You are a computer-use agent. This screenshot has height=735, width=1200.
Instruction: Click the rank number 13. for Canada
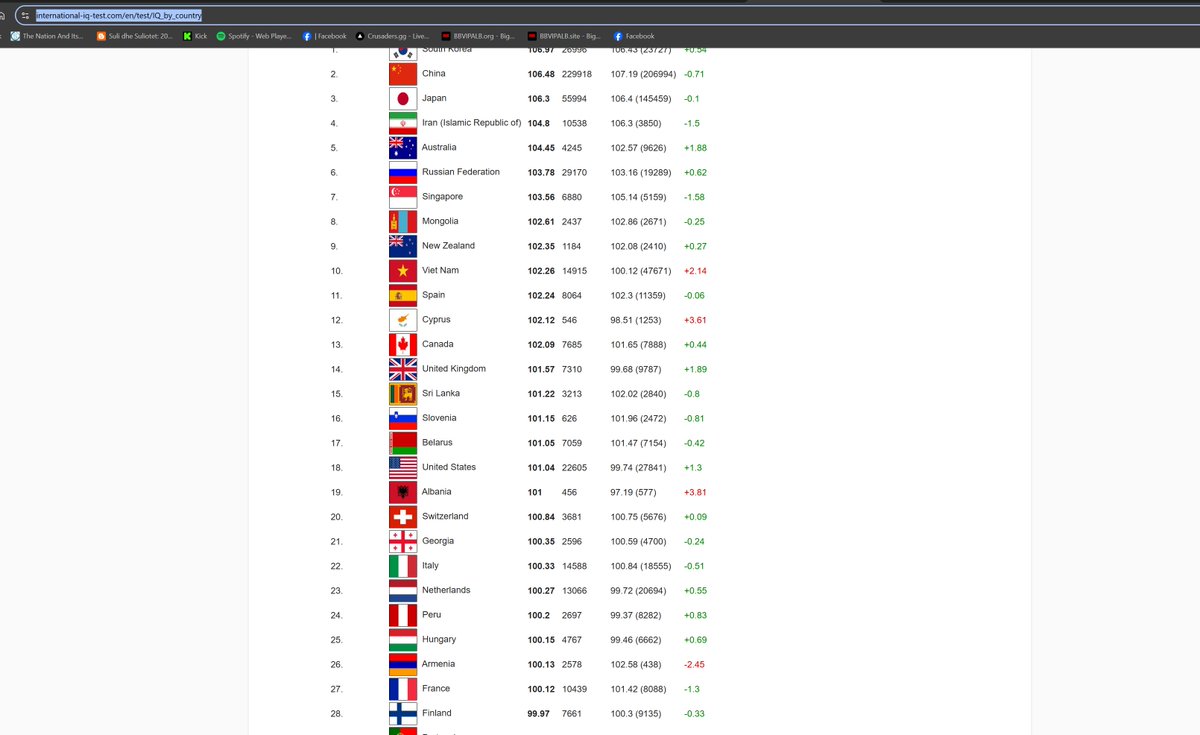(336, 345)
